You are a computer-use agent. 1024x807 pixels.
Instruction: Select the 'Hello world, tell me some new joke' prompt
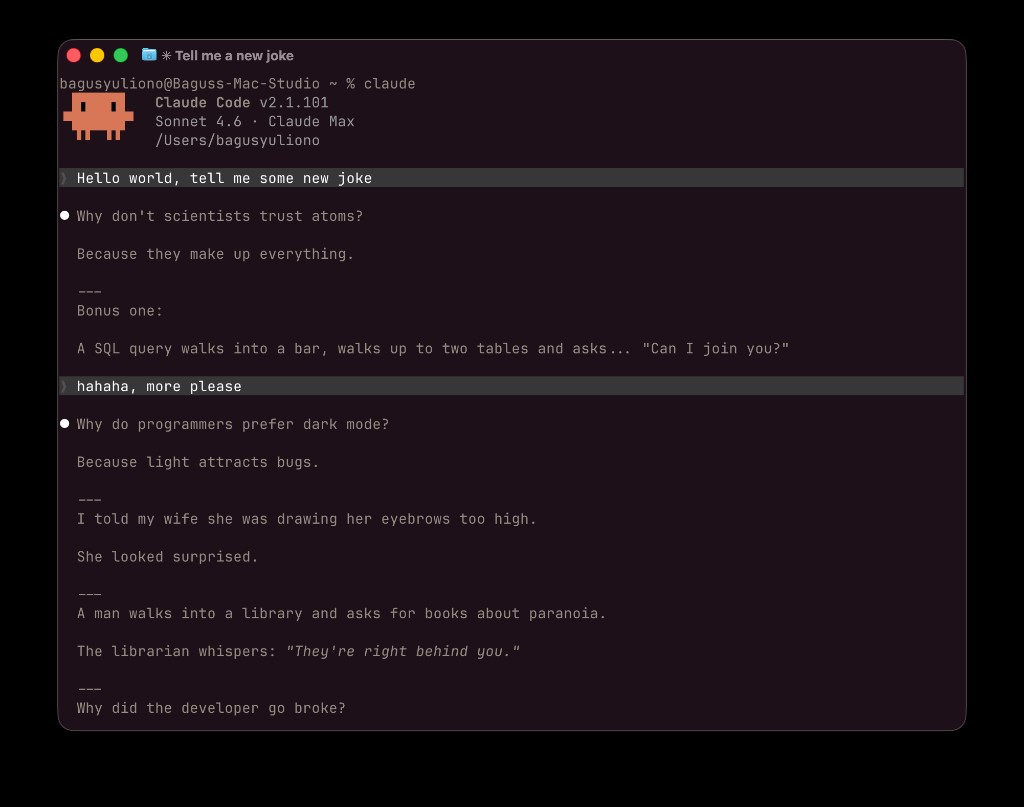pos(511,178)
